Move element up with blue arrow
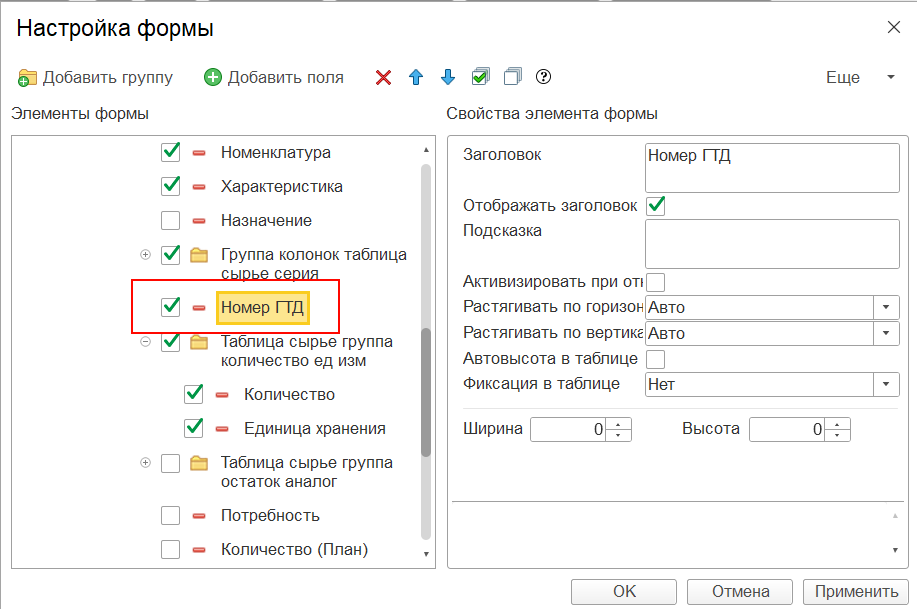Screen dimensions: 917x609 416,77
